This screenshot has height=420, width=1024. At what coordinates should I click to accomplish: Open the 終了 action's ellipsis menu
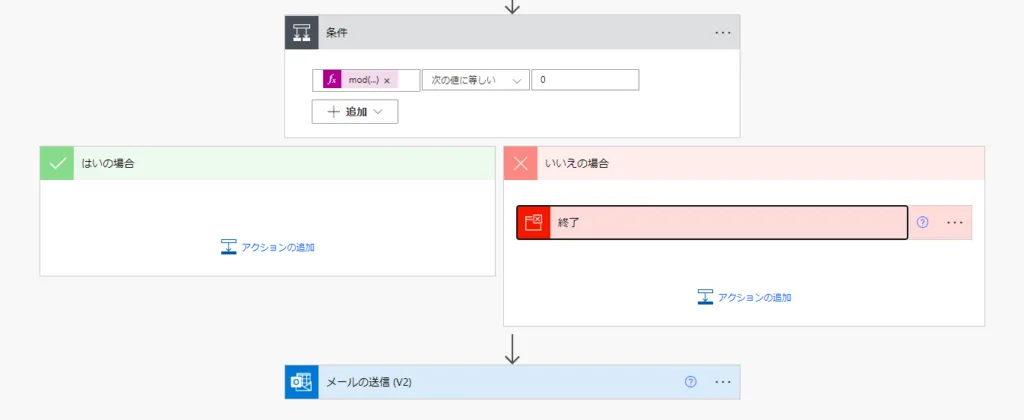point(954,222)
